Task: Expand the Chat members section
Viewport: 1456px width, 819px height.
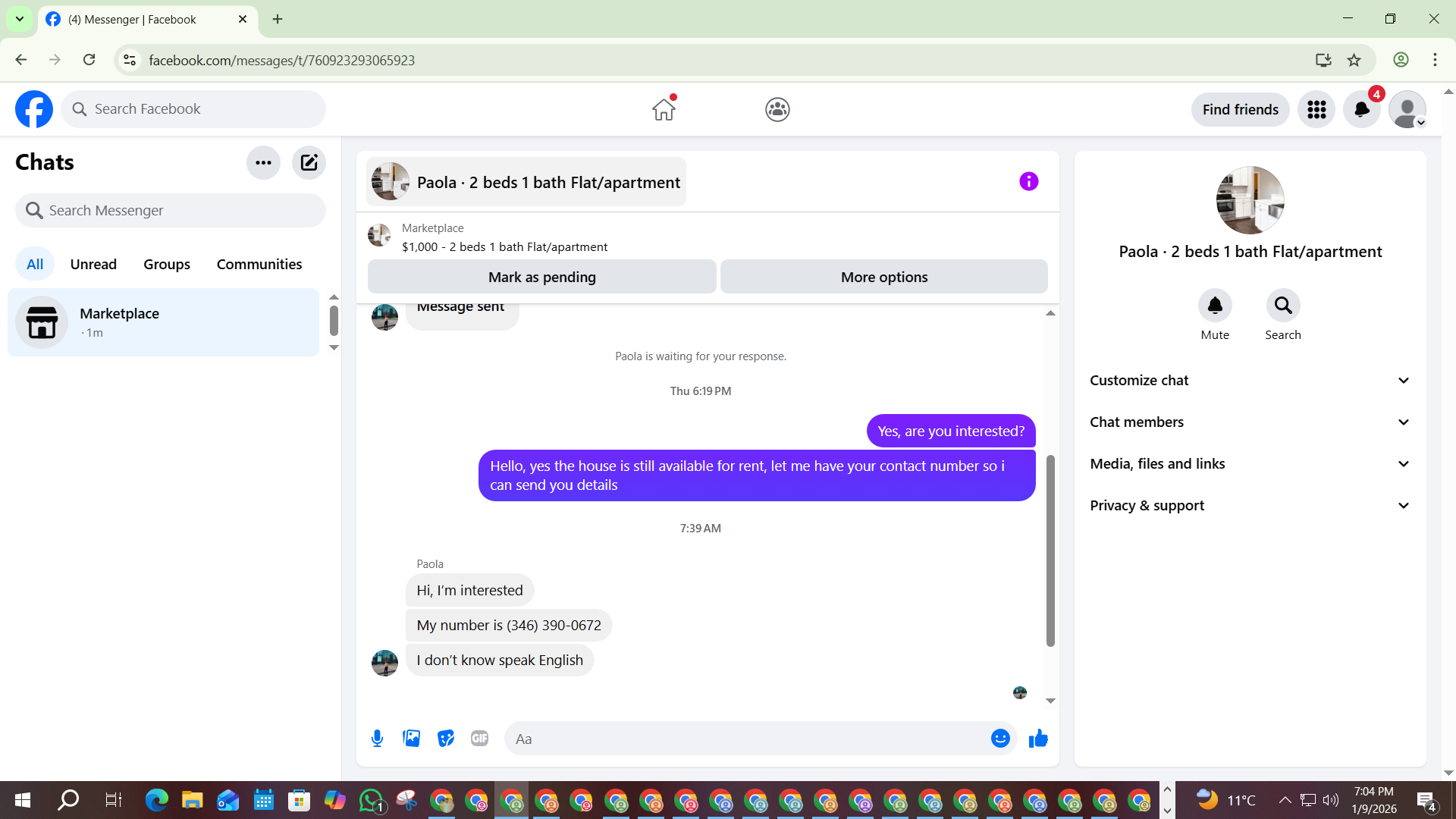Action: pyautogui.click(x=1250, y=422)
